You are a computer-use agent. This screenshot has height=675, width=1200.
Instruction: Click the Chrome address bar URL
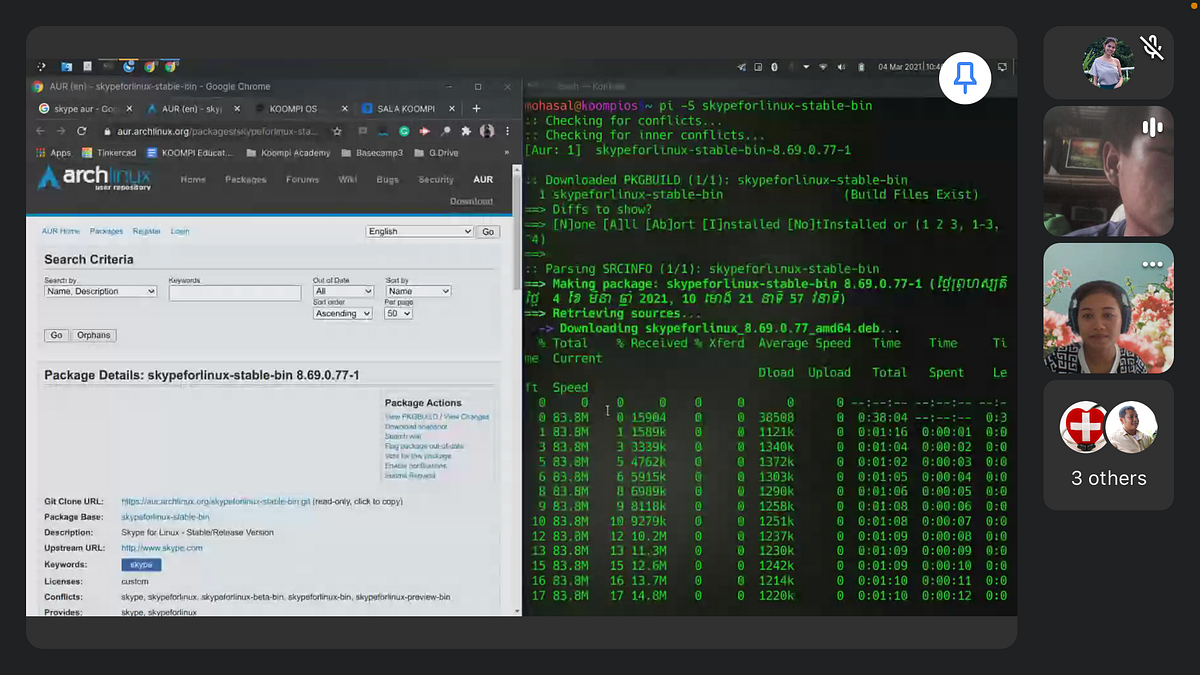click(x=218, y=131)
